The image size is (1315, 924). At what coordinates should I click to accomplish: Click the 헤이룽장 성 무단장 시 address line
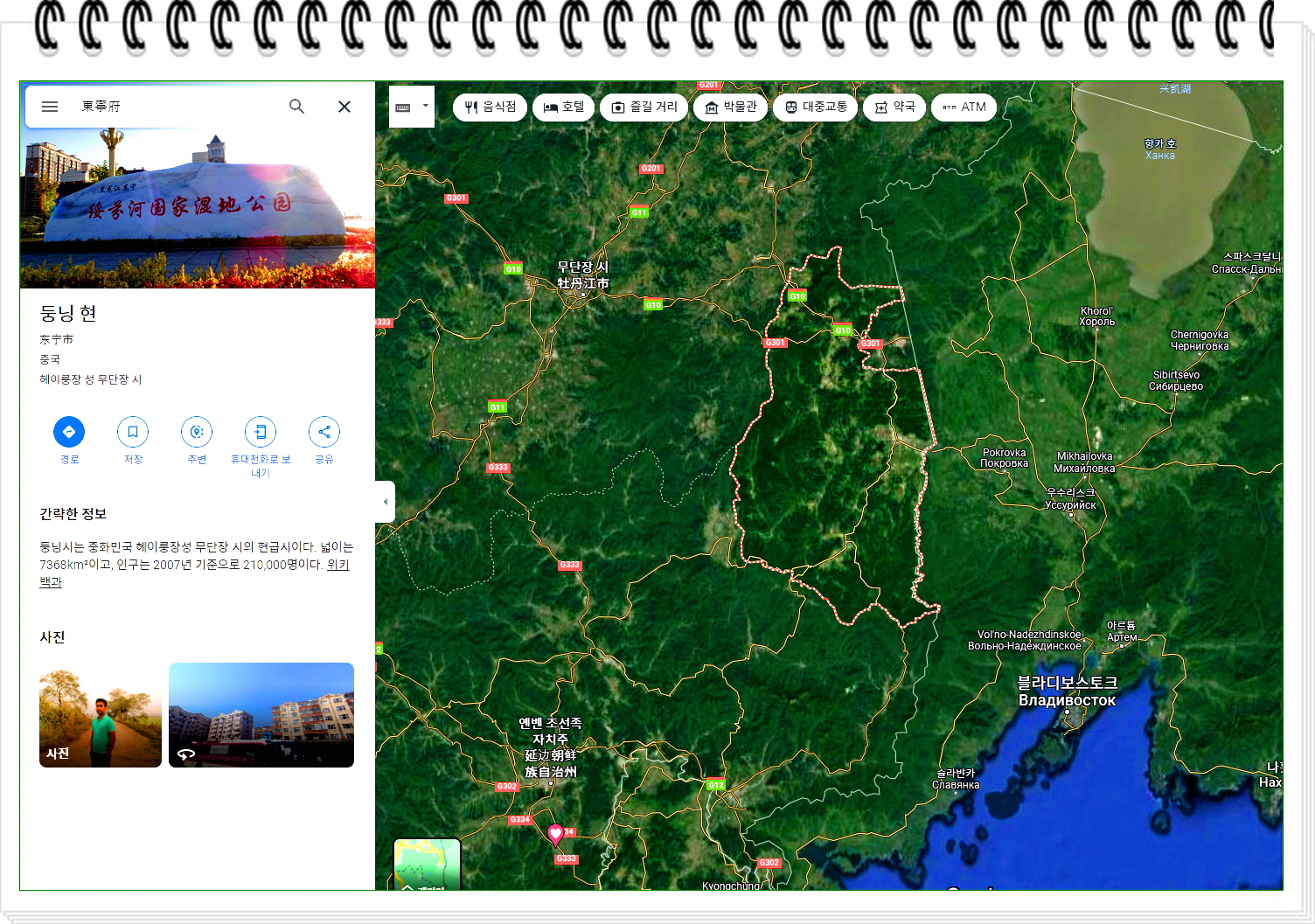pyautogui.click(x=90, y=379)
